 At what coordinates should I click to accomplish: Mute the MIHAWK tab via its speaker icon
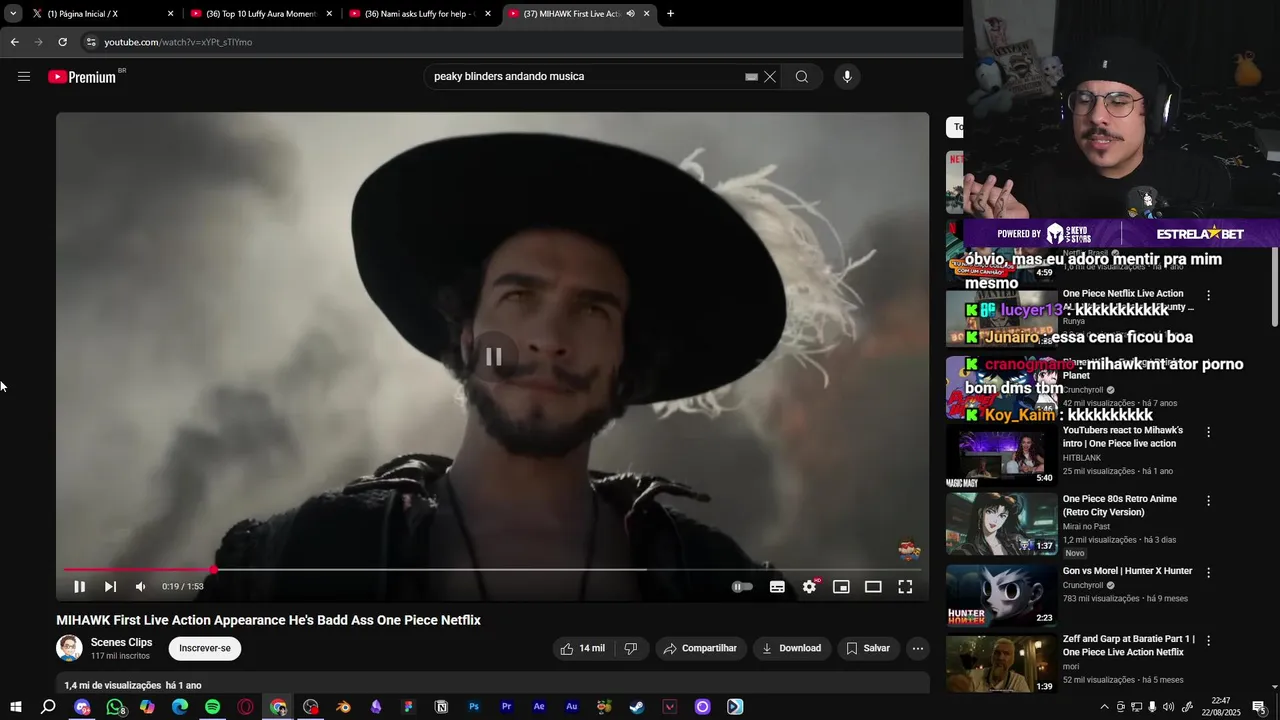[x=630, y=14]
